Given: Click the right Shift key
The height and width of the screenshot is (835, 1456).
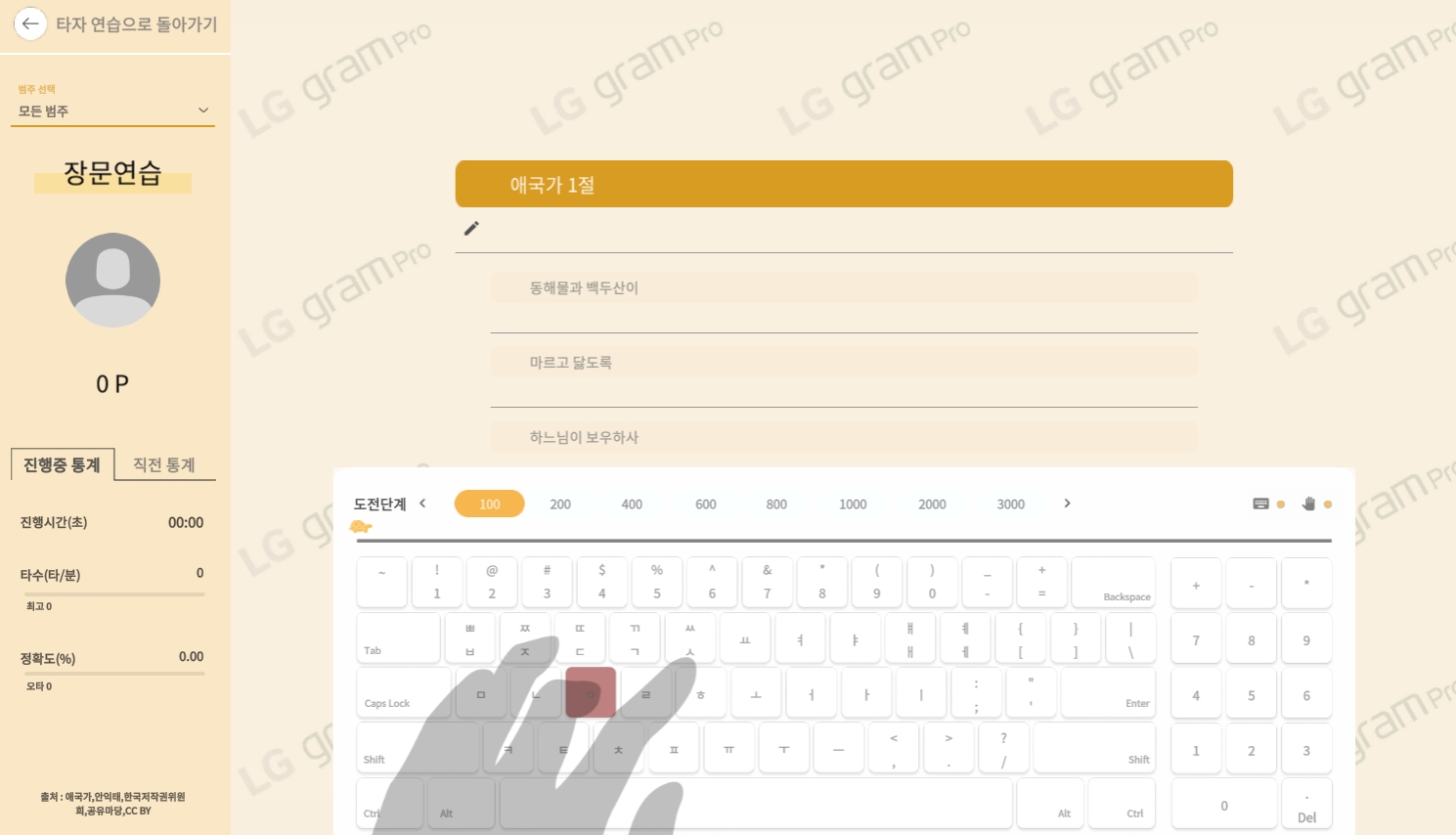Looking at the screenshot, I should point(1094,748).
